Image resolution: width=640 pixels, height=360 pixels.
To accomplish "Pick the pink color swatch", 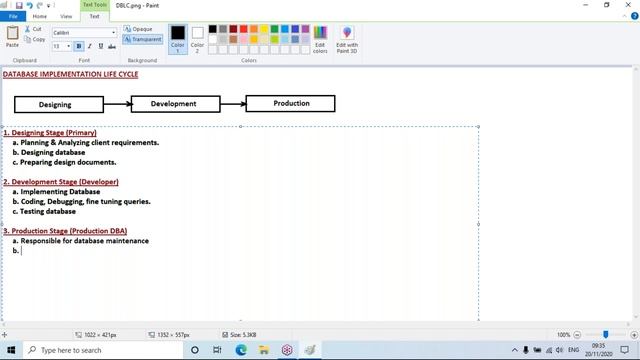I will coord(244,39).
